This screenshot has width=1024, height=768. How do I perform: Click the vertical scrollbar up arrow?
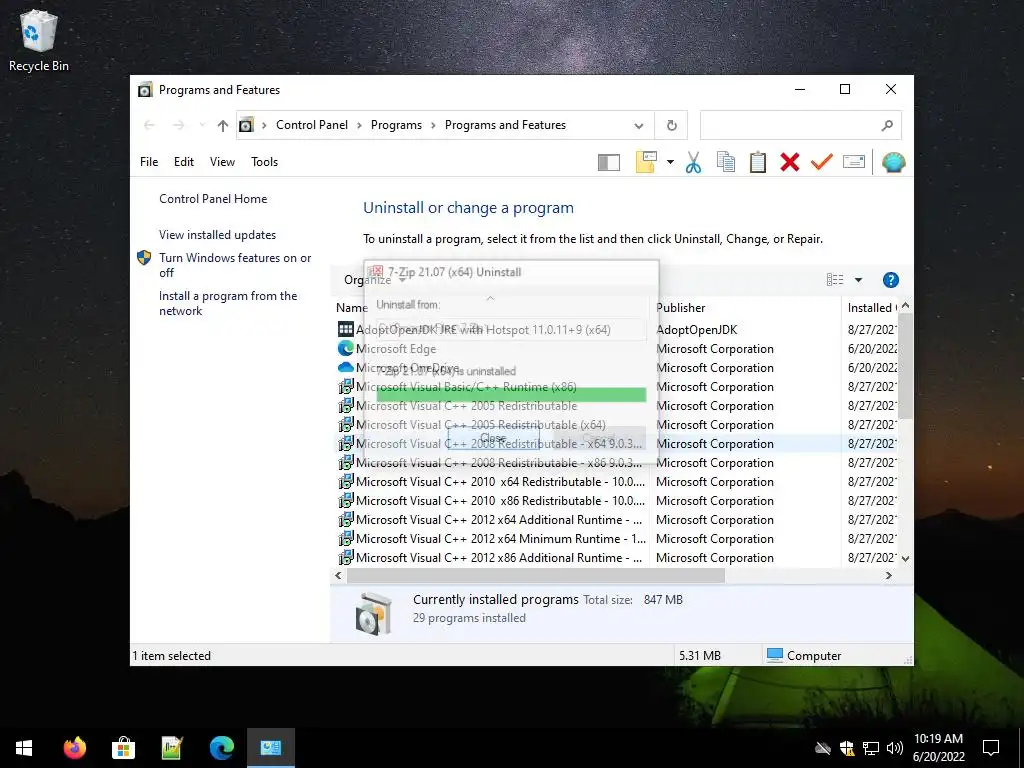coord(905,306)
